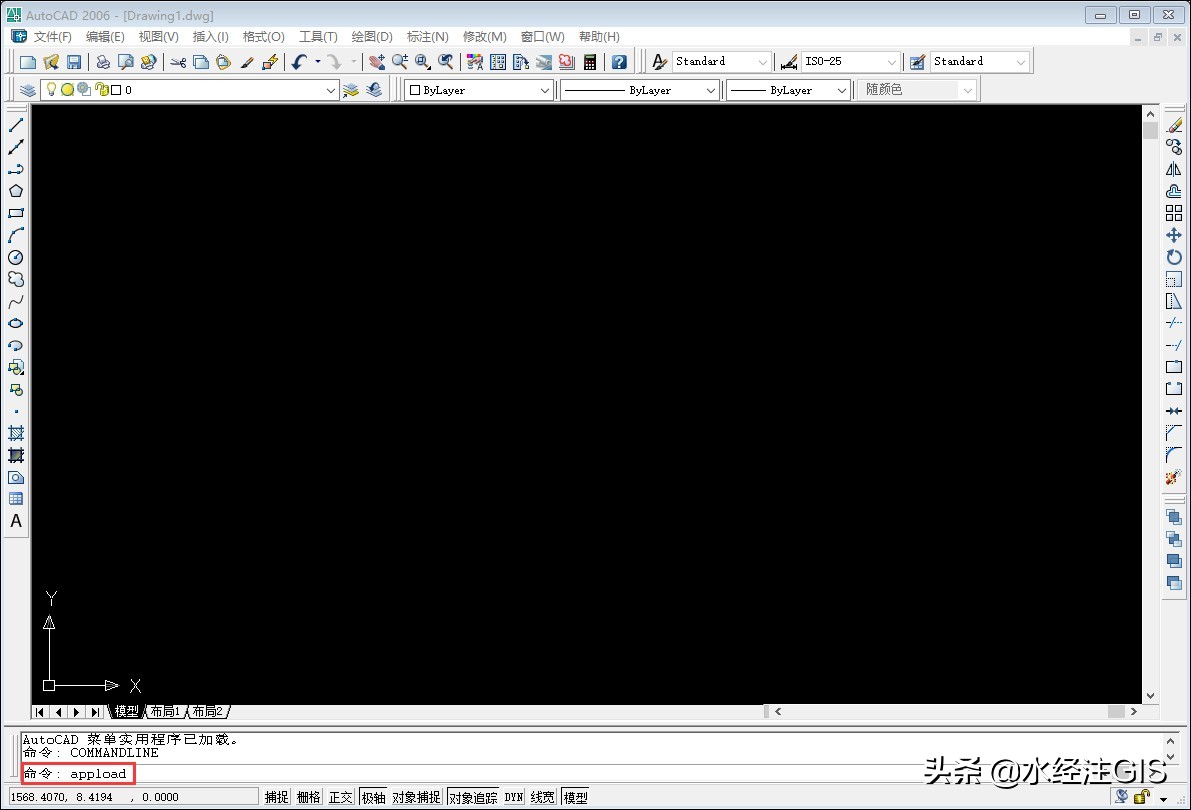The image size is (1191, 810).
Task: Open Layer Properties Manager icon
Action: [x=28, y=90]
